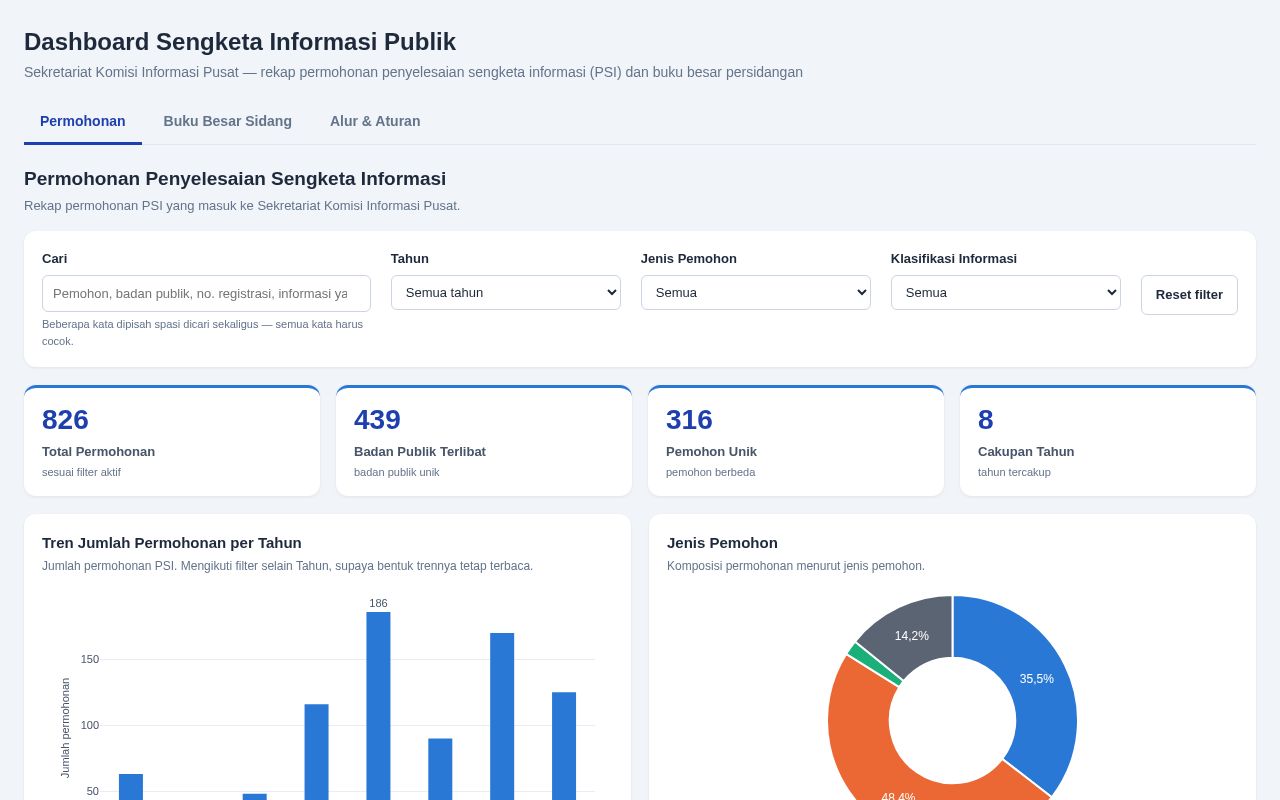Click the 8 Cakupan Tahun card

pos(1108,441)
